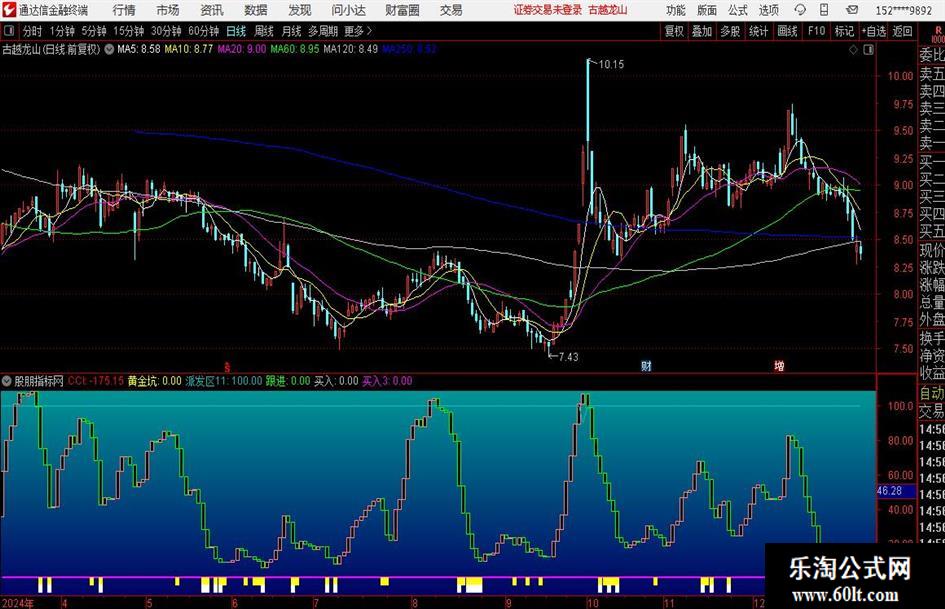Click the 10.15 high price annotation

pyautogui.click(x=611, y=64)
